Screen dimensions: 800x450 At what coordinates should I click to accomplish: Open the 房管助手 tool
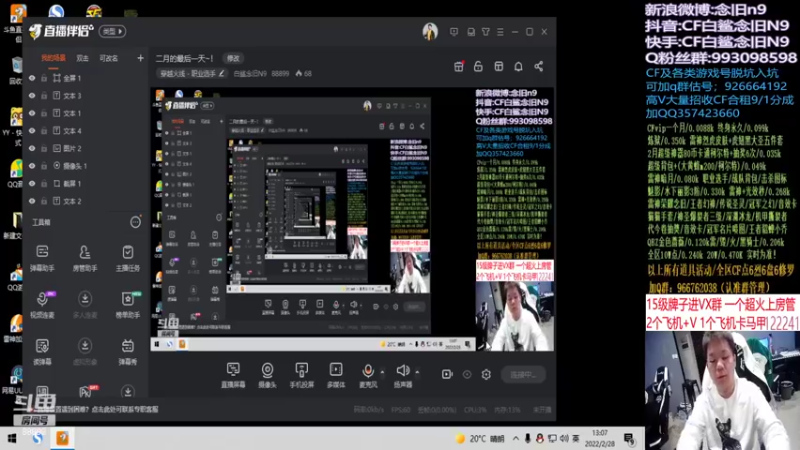point(85,257)
